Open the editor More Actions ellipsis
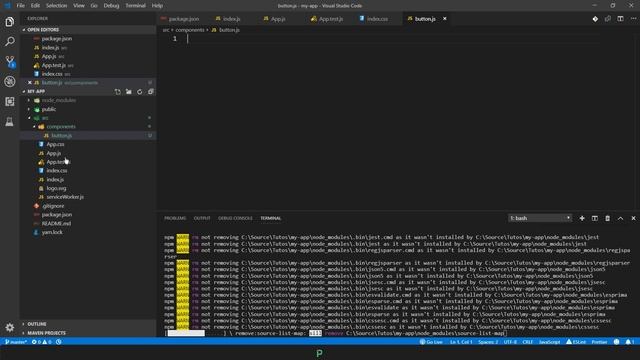 633,19
